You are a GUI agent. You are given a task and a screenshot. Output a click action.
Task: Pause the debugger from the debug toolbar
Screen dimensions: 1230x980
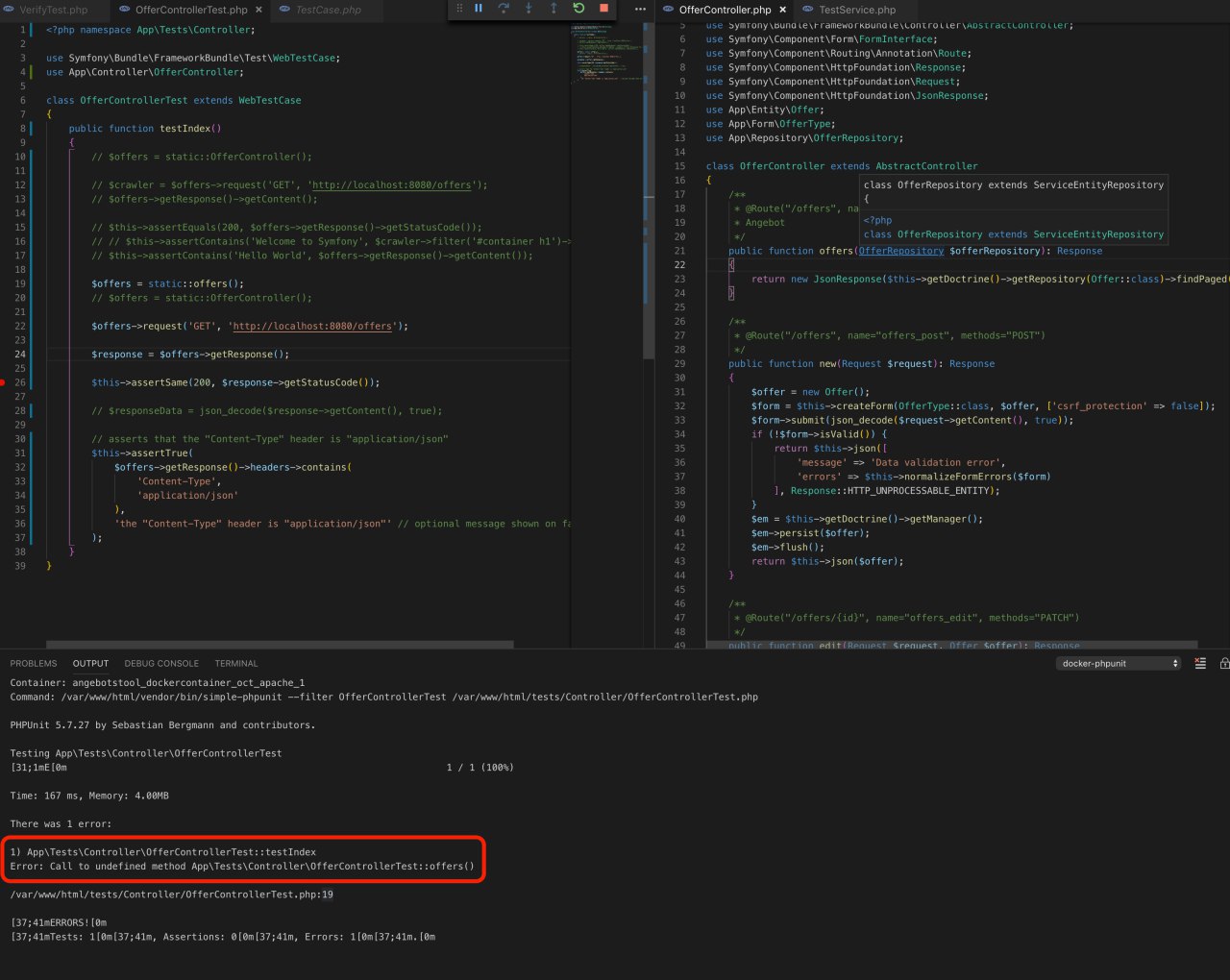coord(479,9)
